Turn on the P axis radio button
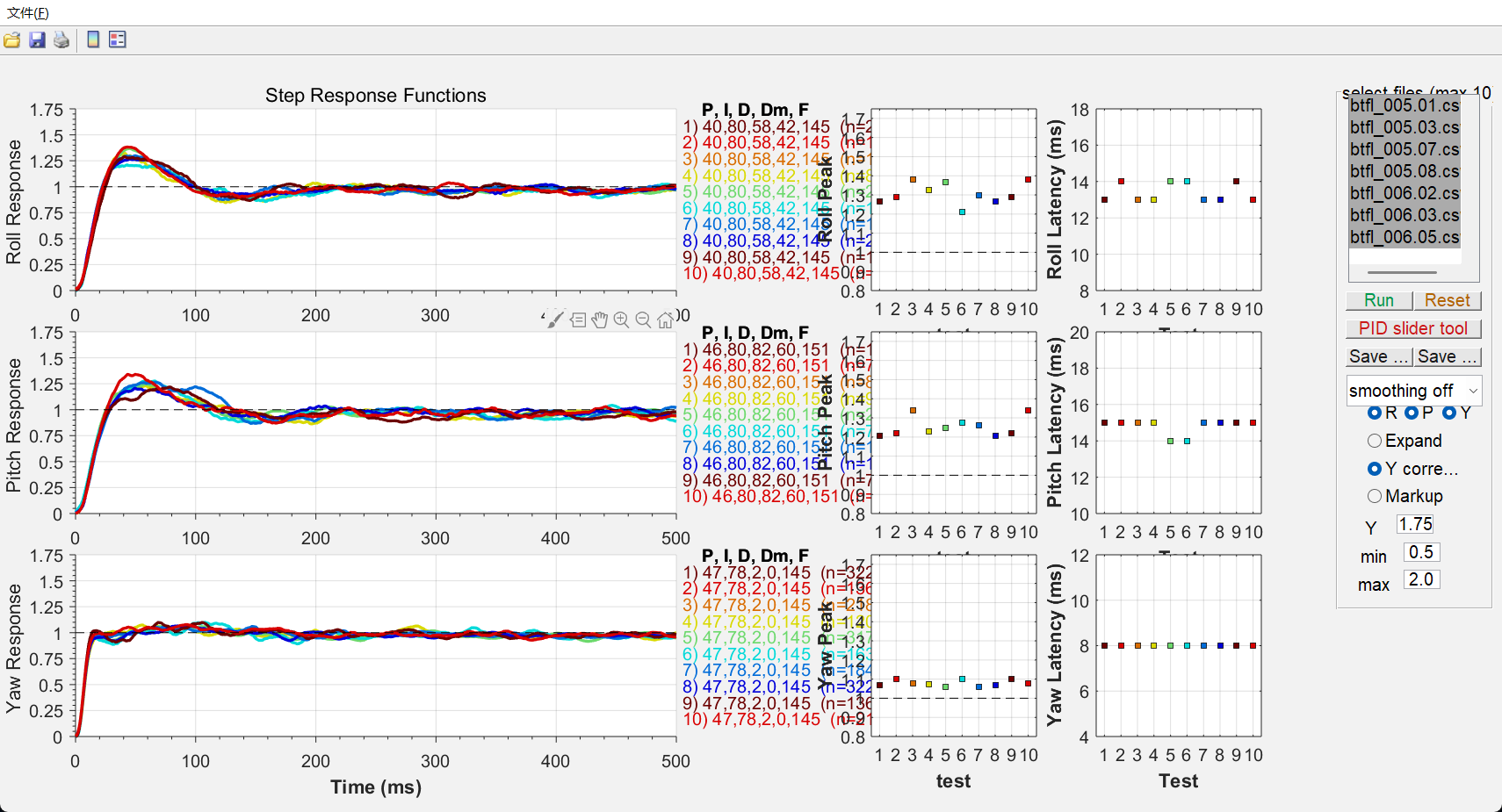Viewport: 1502px width, 812px height. (1413, 413)
